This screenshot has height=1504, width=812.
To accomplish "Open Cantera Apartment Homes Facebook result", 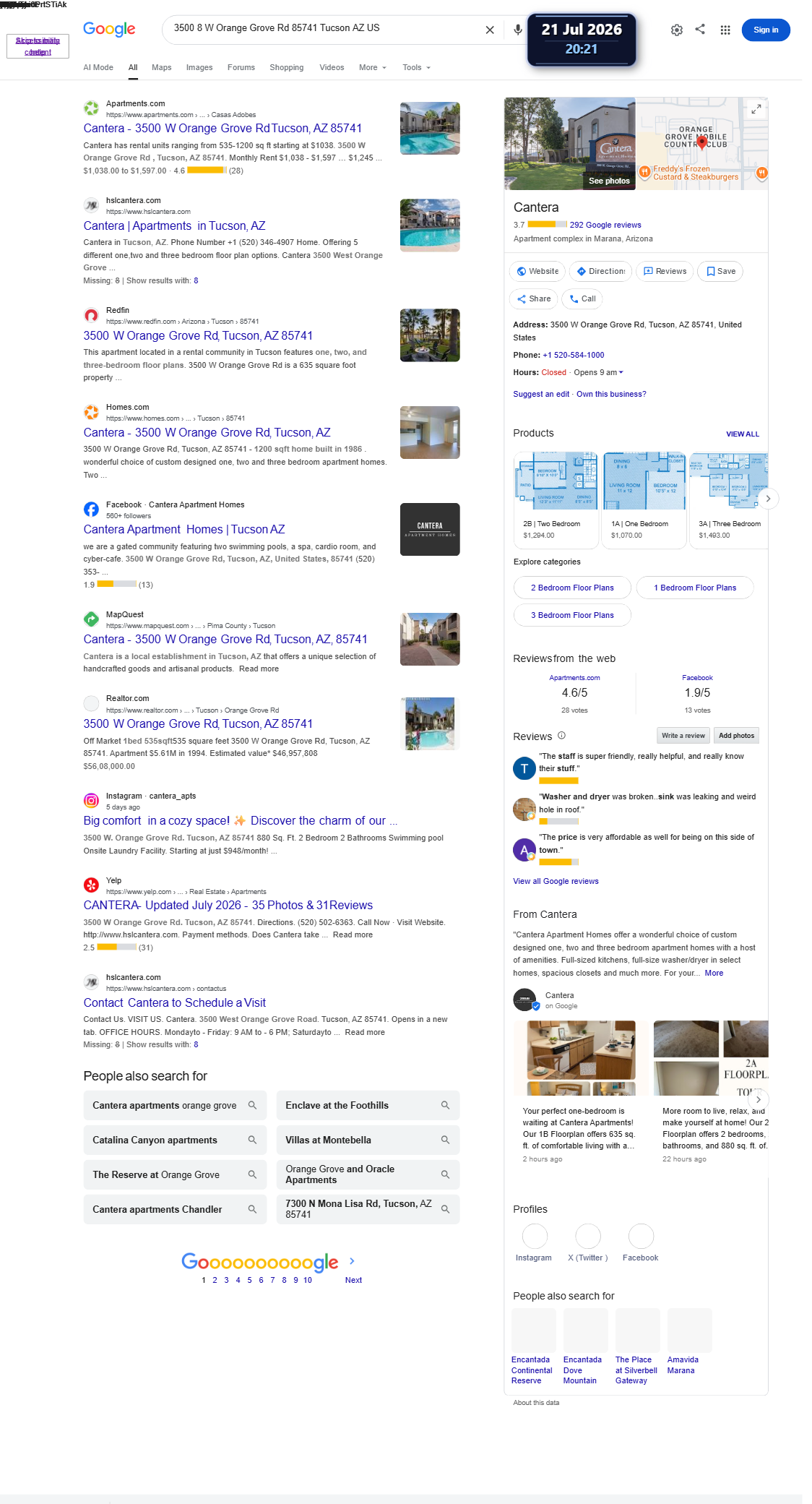I will [184, 530].
